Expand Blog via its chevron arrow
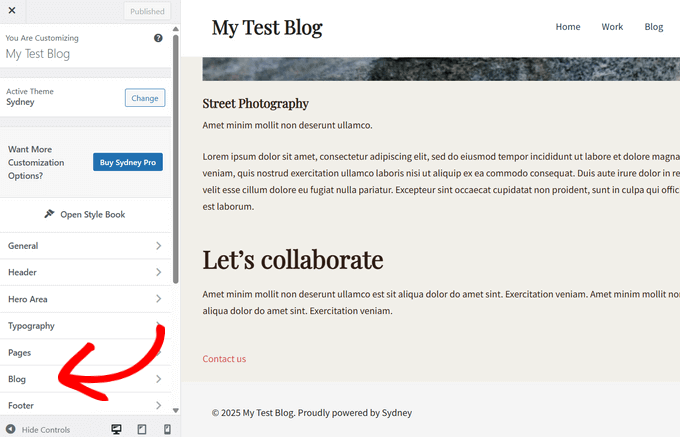Image resolution: width=680 pixels, height=437 pixels. [159, 379]
